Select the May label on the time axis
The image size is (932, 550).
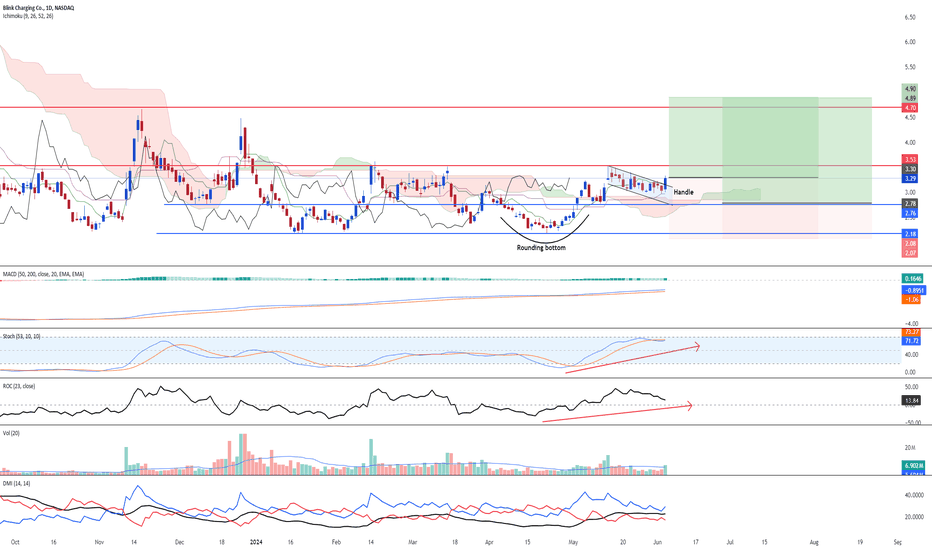pyautogui.click(x=573, y=542)
